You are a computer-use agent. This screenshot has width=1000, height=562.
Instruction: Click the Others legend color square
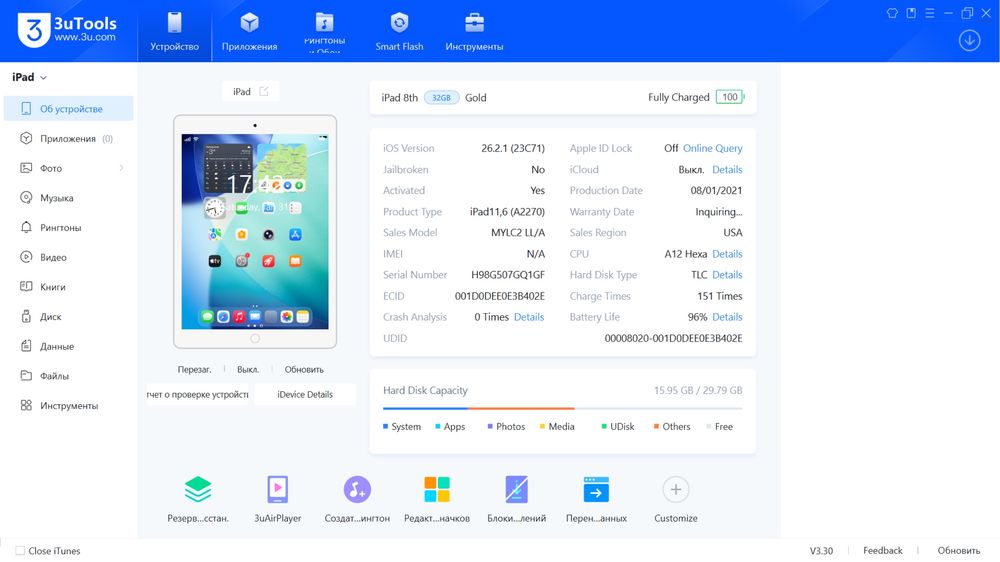pyautogui.click(x=656, y=426)
